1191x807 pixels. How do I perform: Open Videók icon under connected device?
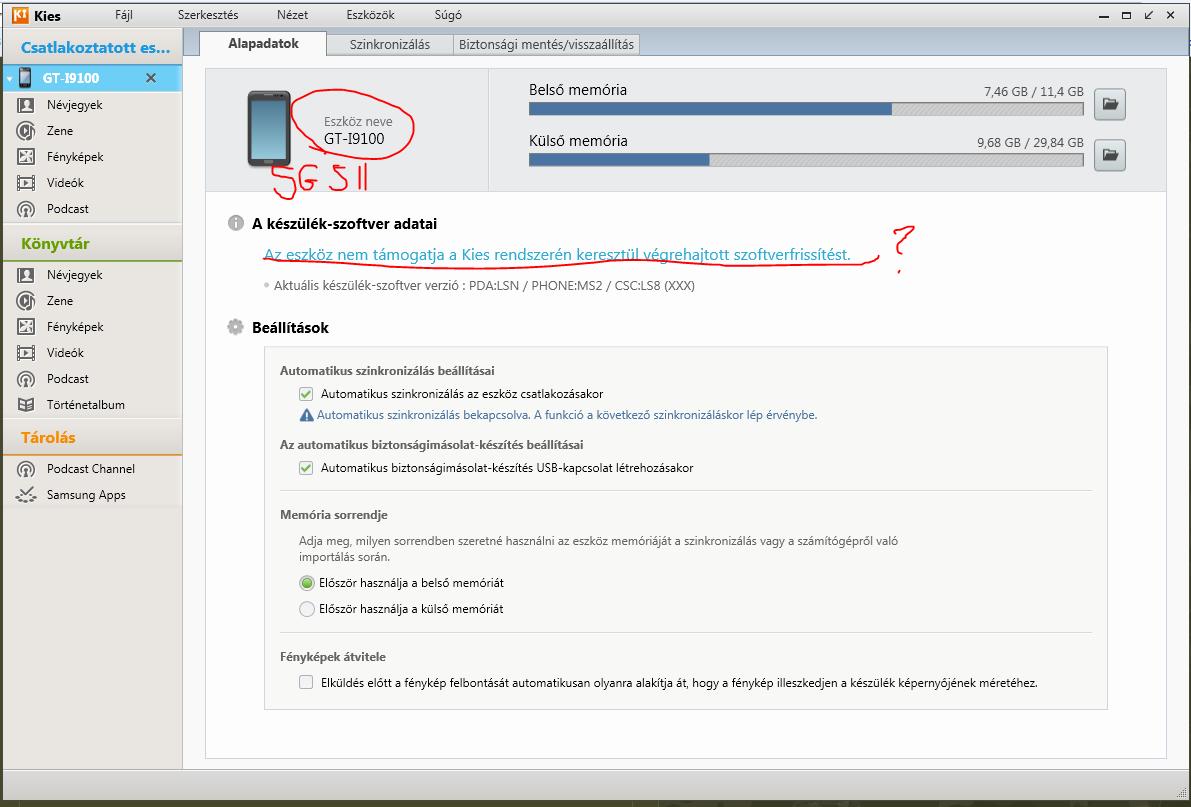point(26,182)
